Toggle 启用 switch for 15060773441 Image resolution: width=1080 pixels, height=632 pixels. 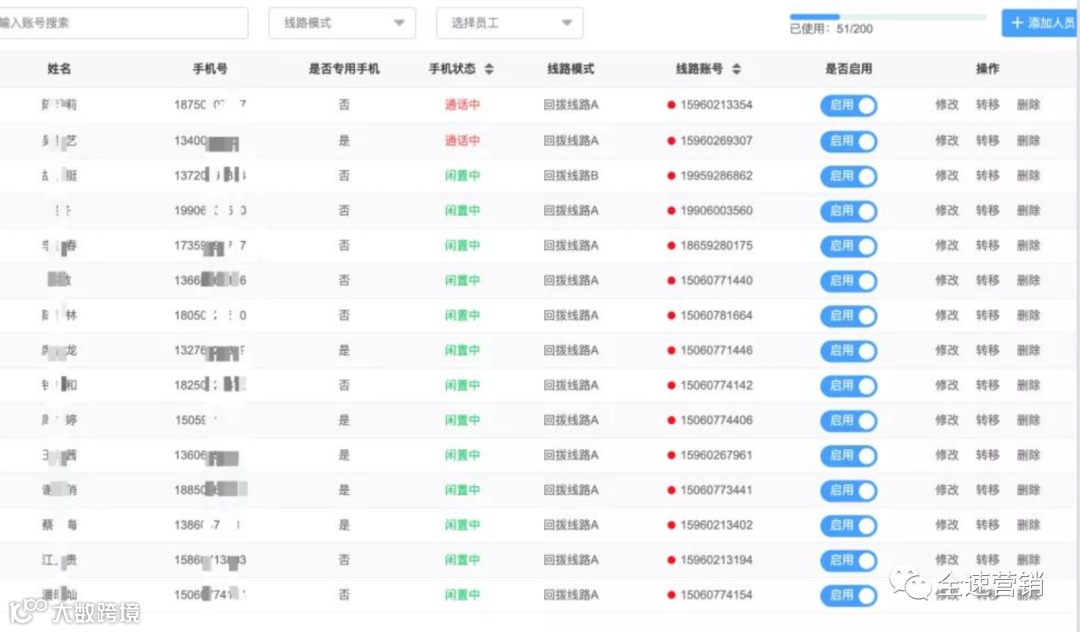(849, 491)
